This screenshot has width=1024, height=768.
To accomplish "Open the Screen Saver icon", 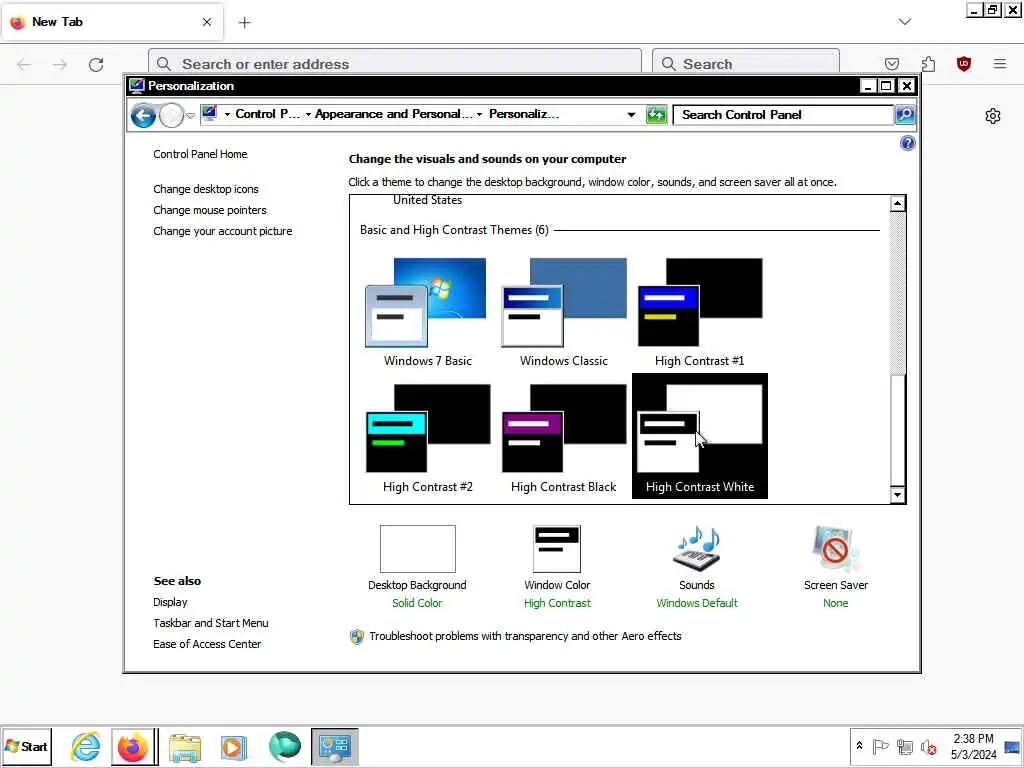I will [x=835, y=549].
